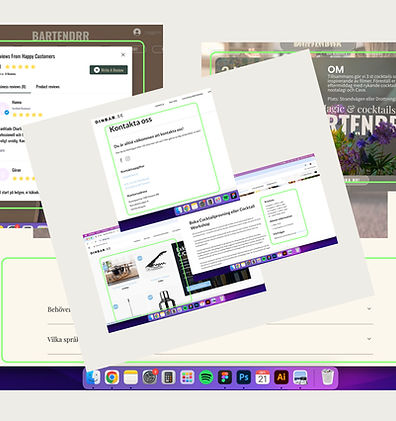
Task: Launch Adobe Illustrator from the dock
Action: 281,378
